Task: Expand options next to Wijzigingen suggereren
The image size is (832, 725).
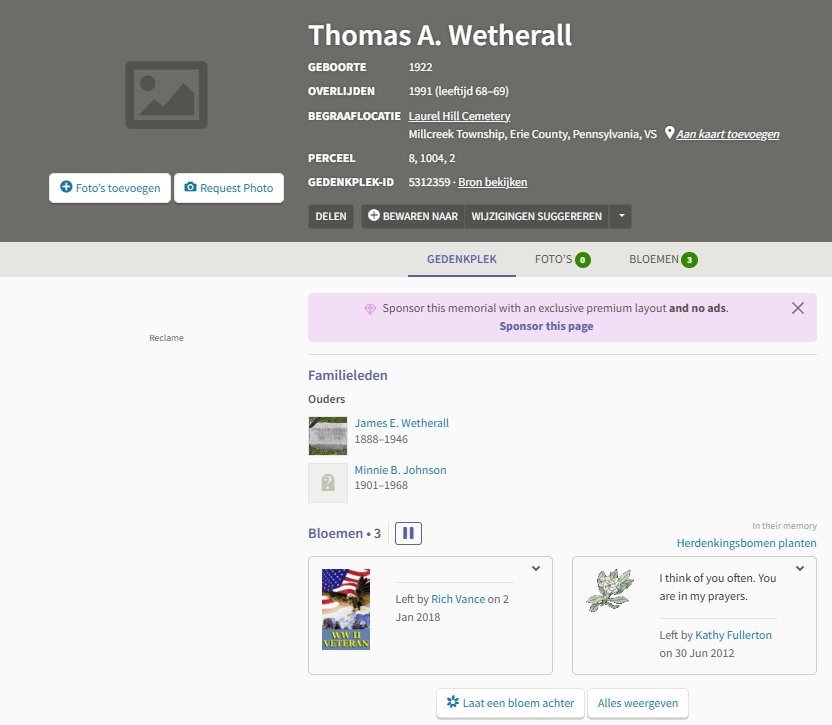Action: point(621,216)
